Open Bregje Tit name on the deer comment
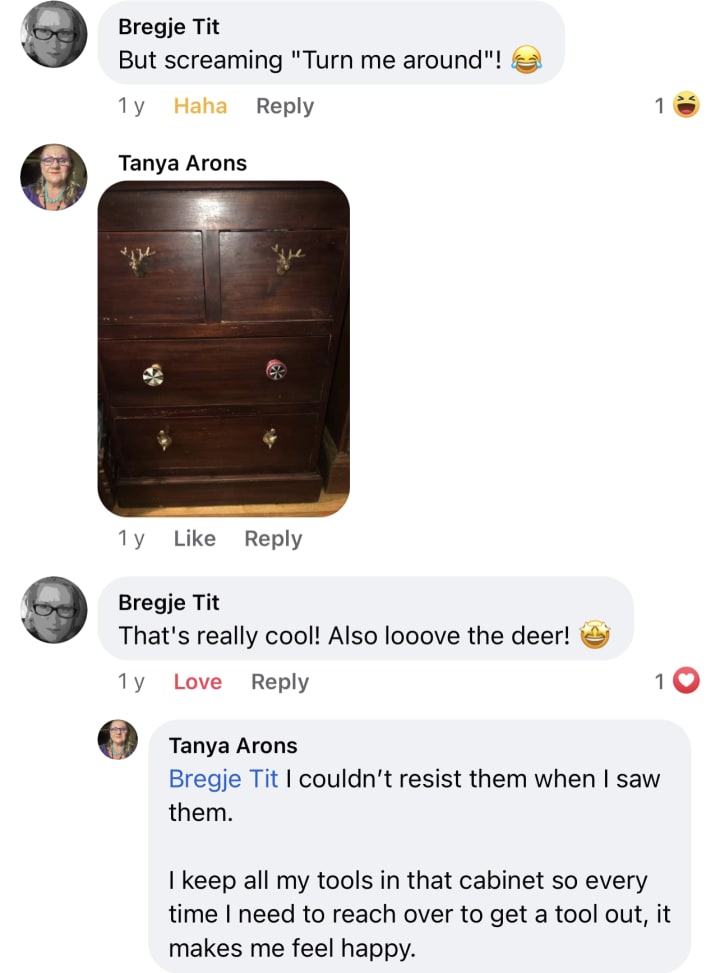Image resolution: width=720 pixels, height=973 pixels. 168,603
